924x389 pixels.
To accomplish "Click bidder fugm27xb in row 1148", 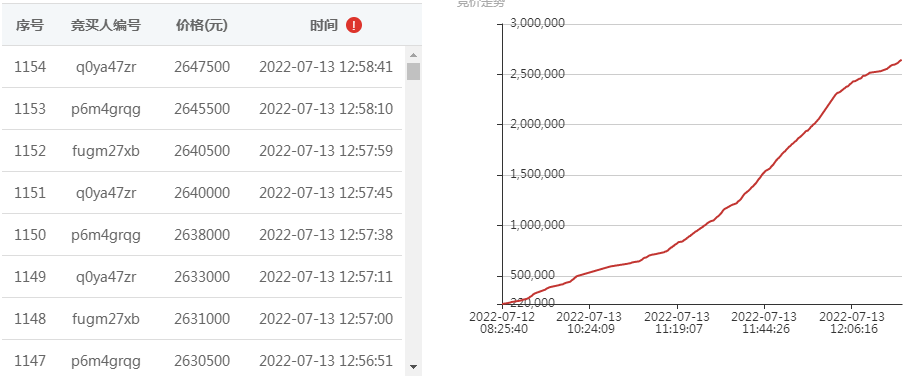I will pos(106,319).
